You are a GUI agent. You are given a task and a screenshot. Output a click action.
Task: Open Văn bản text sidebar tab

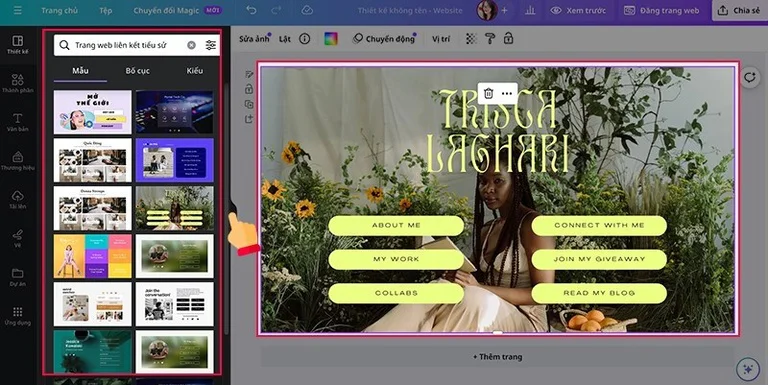pos(18,122)
